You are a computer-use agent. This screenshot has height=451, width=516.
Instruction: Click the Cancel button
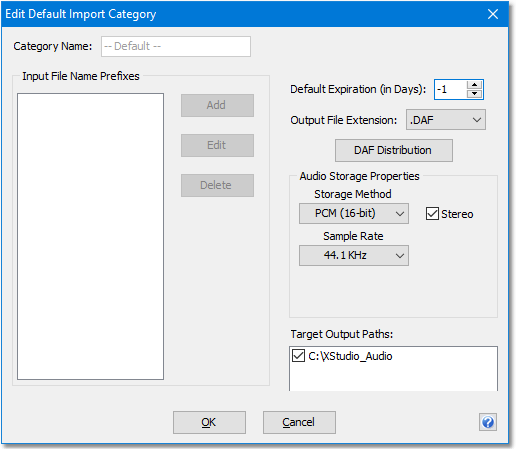[x=299, y=422]
